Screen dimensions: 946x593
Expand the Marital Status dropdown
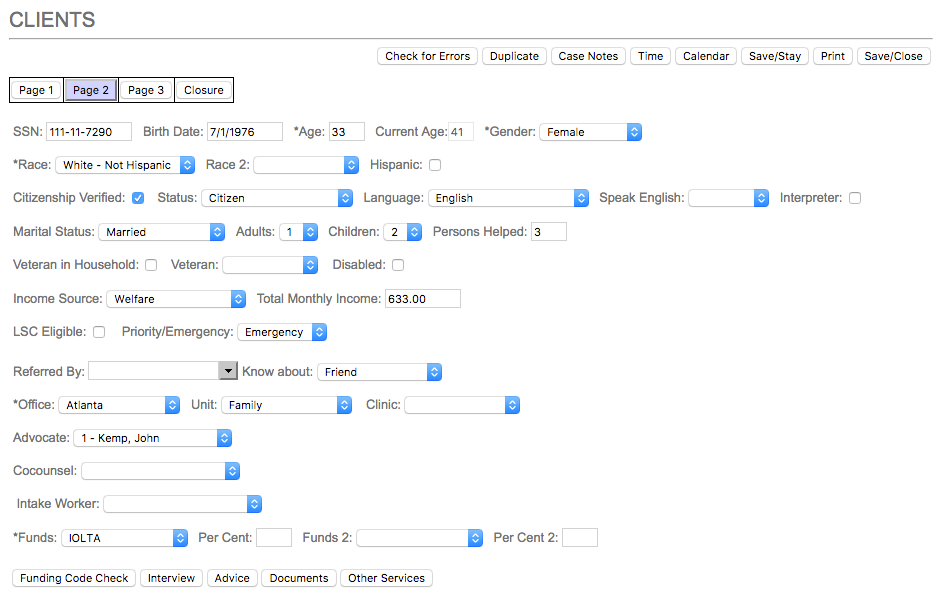(x=161, y=232)
